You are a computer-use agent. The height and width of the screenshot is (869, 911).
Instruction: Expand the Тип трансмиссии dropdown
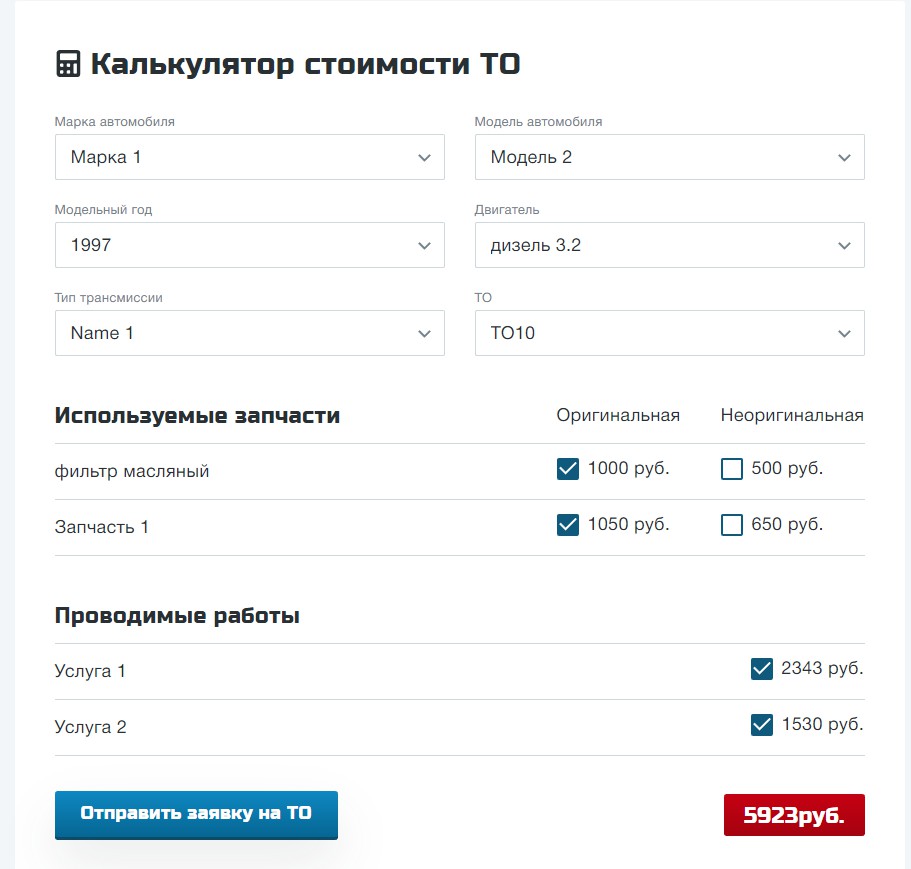(249, 333)
